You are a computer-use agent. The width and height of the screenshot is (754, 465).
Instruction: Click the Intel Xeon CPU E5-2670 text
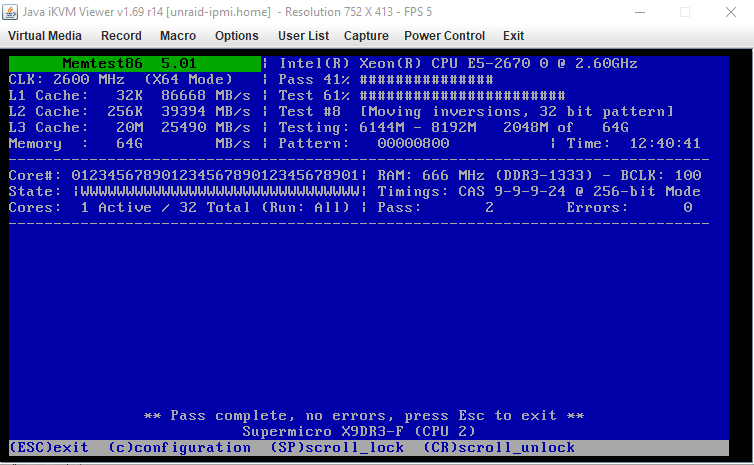[x=458, y=63]
